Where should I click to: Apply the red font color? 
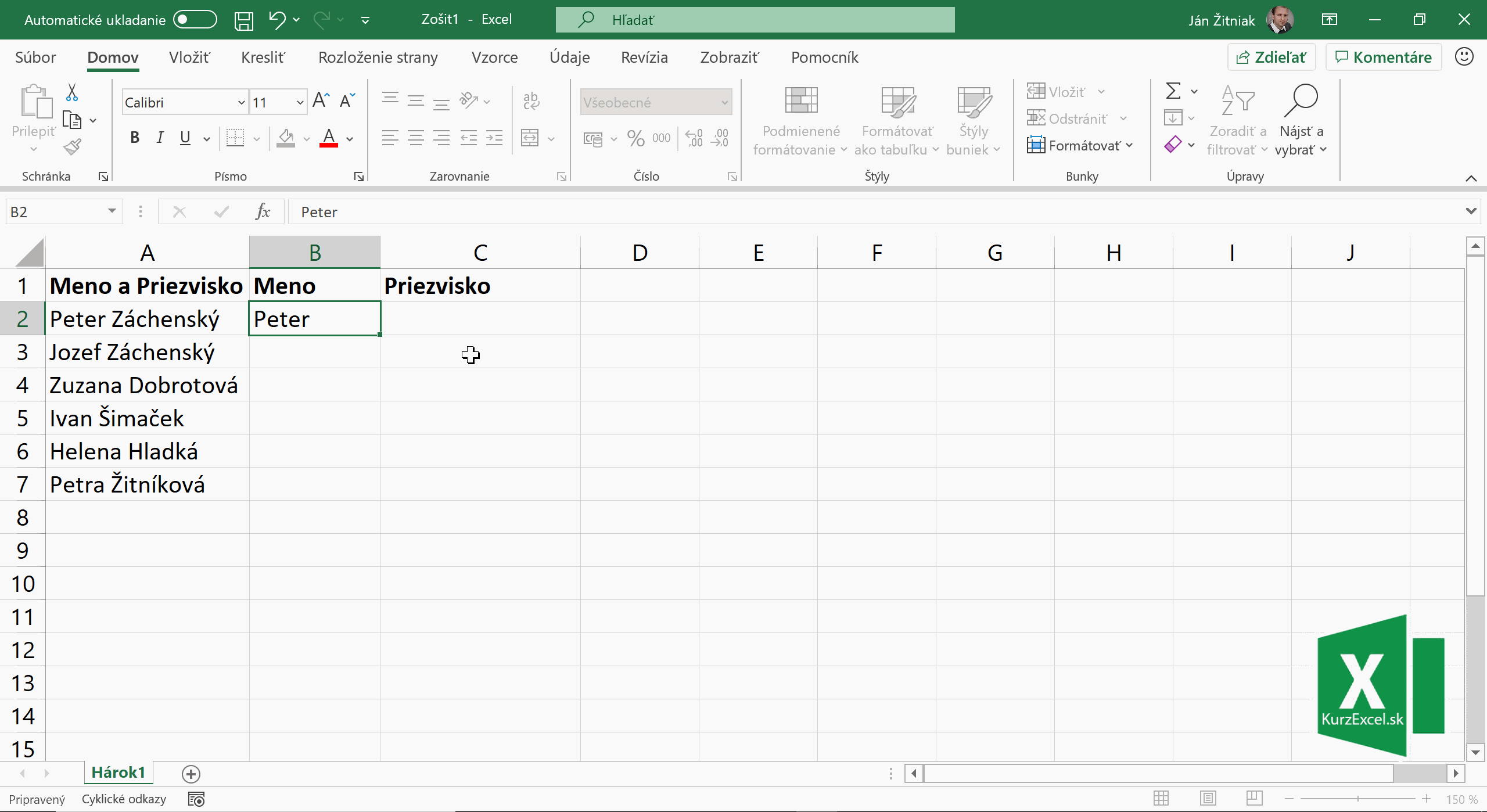329,138
